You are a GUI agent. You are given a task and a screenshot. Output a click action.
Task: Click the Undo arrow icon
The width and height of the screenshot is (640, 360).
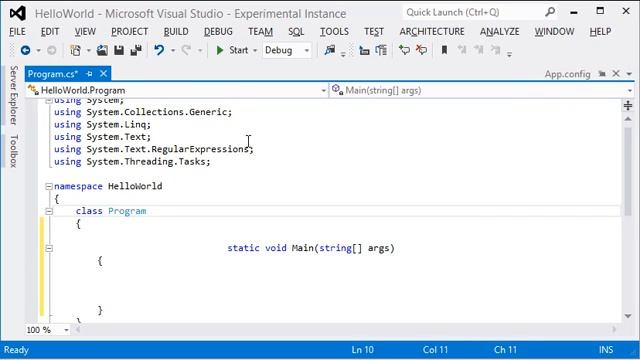coord(159,50)
